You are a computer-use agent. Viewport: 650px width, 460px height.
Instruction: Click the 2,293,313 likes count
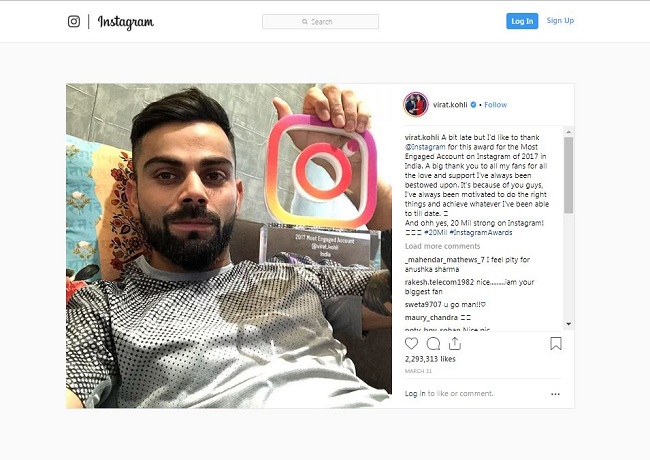tap(430, 359)
